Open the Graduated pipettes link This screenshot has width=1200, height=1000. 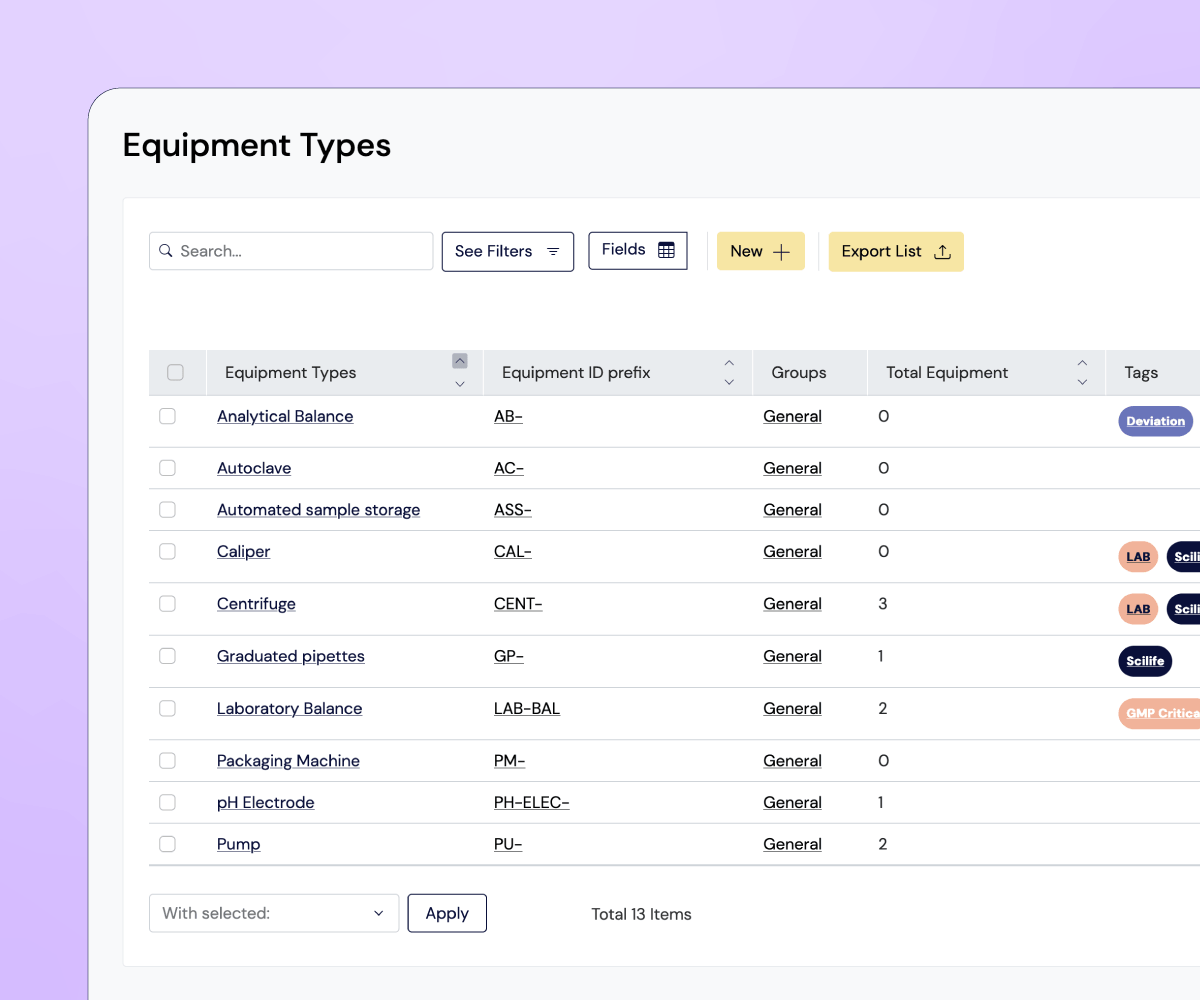pos(290,656)
